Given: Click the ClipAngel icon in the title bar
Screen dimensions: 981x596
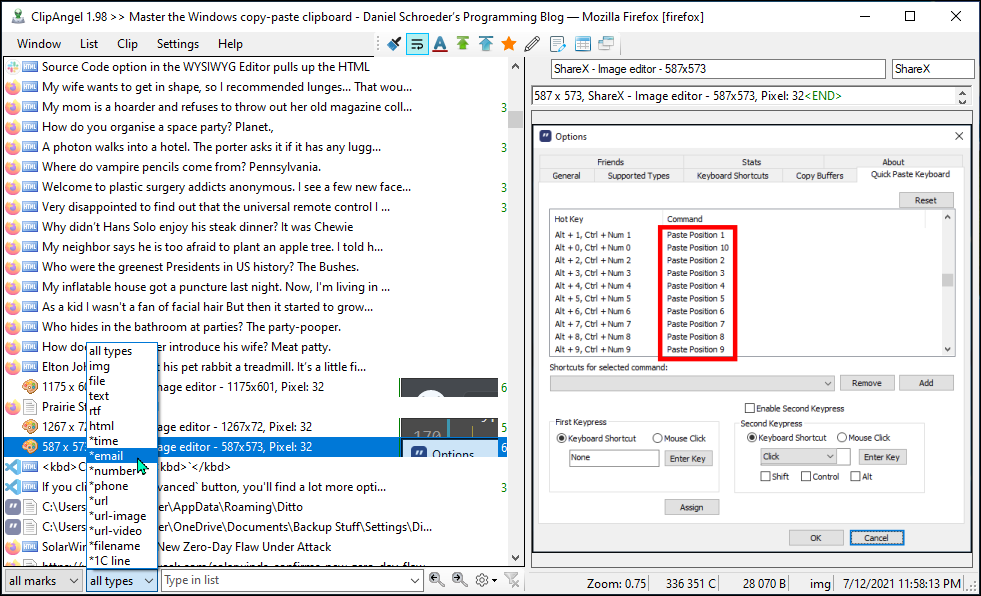Looking at the screenshot, I should [x=19, y=16].
